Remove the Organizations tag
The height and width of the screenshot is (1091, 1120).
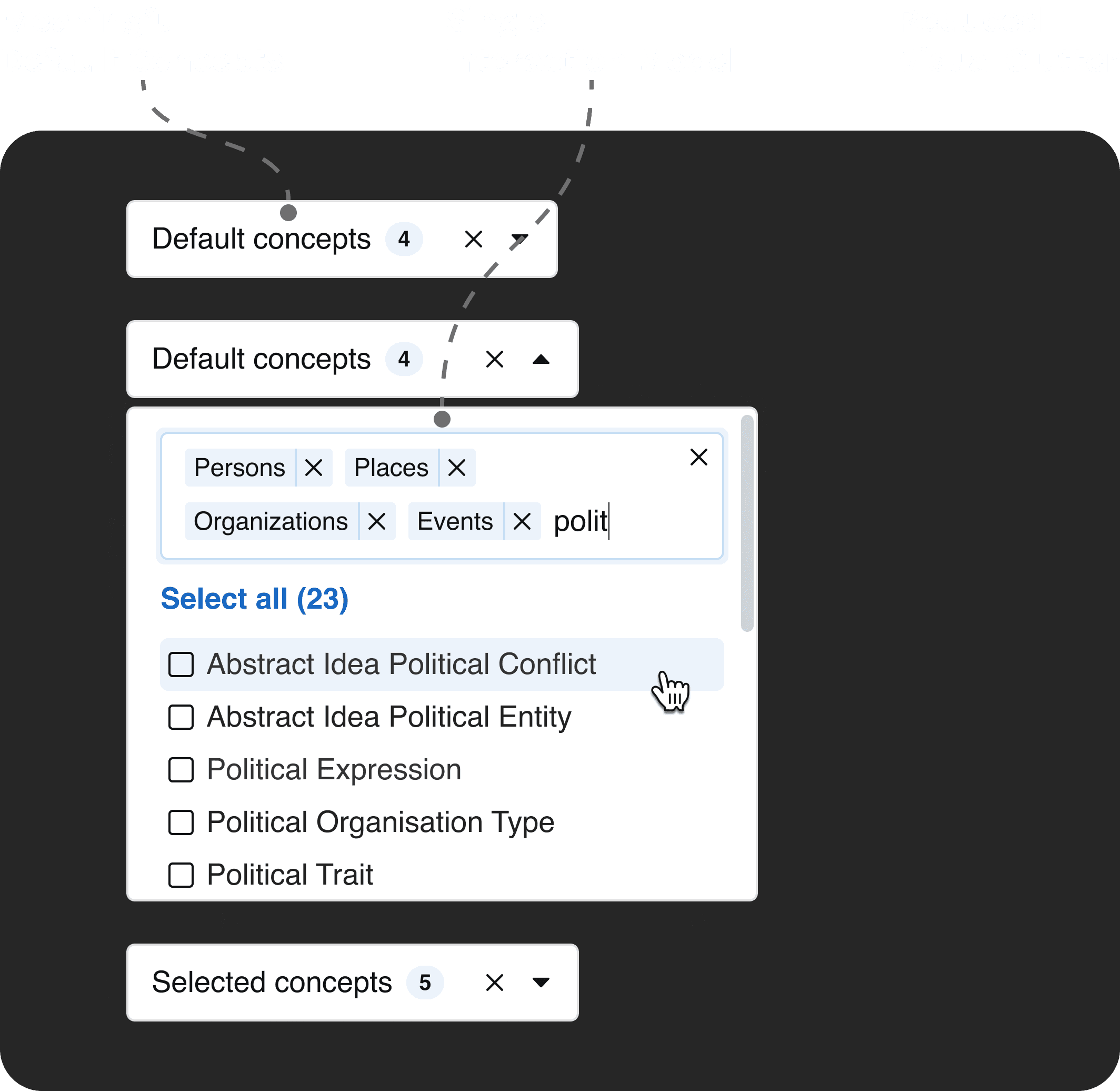(x=377, y=521)
